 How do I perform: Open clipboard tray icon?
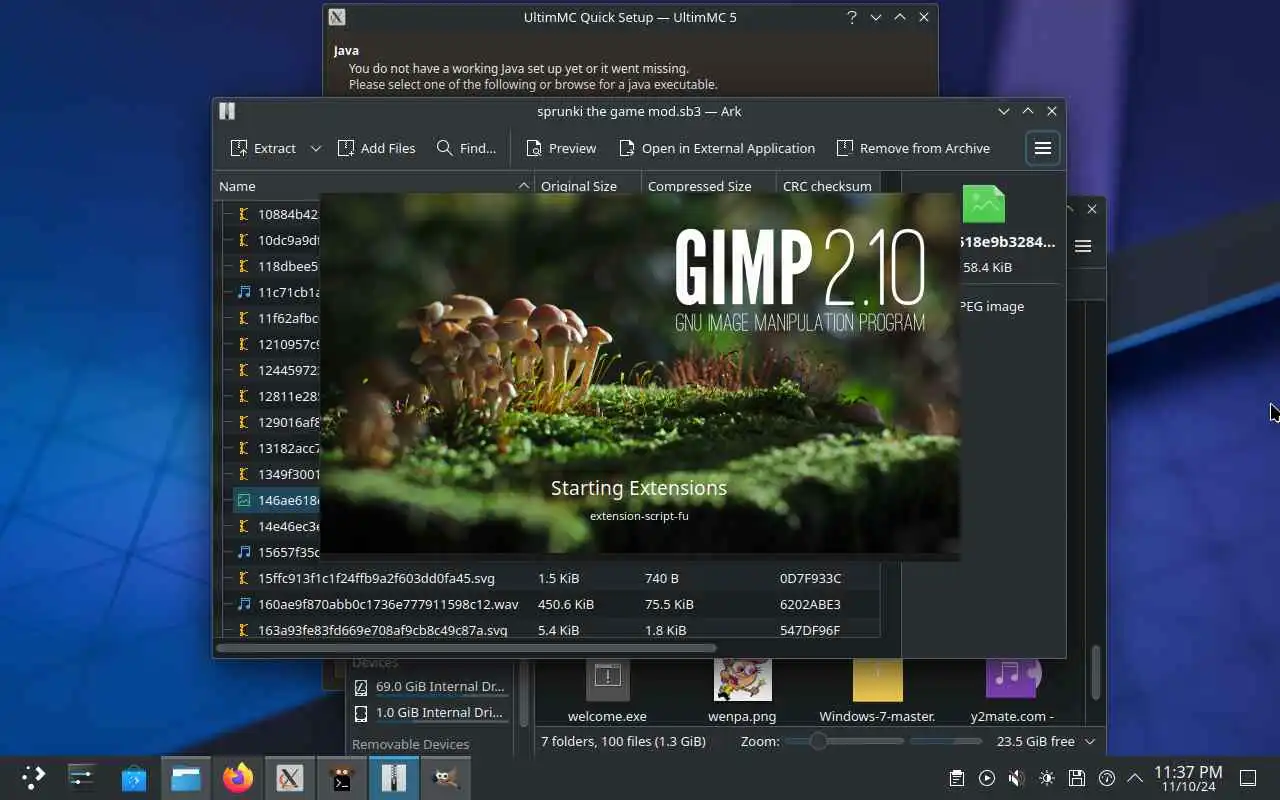957,778
